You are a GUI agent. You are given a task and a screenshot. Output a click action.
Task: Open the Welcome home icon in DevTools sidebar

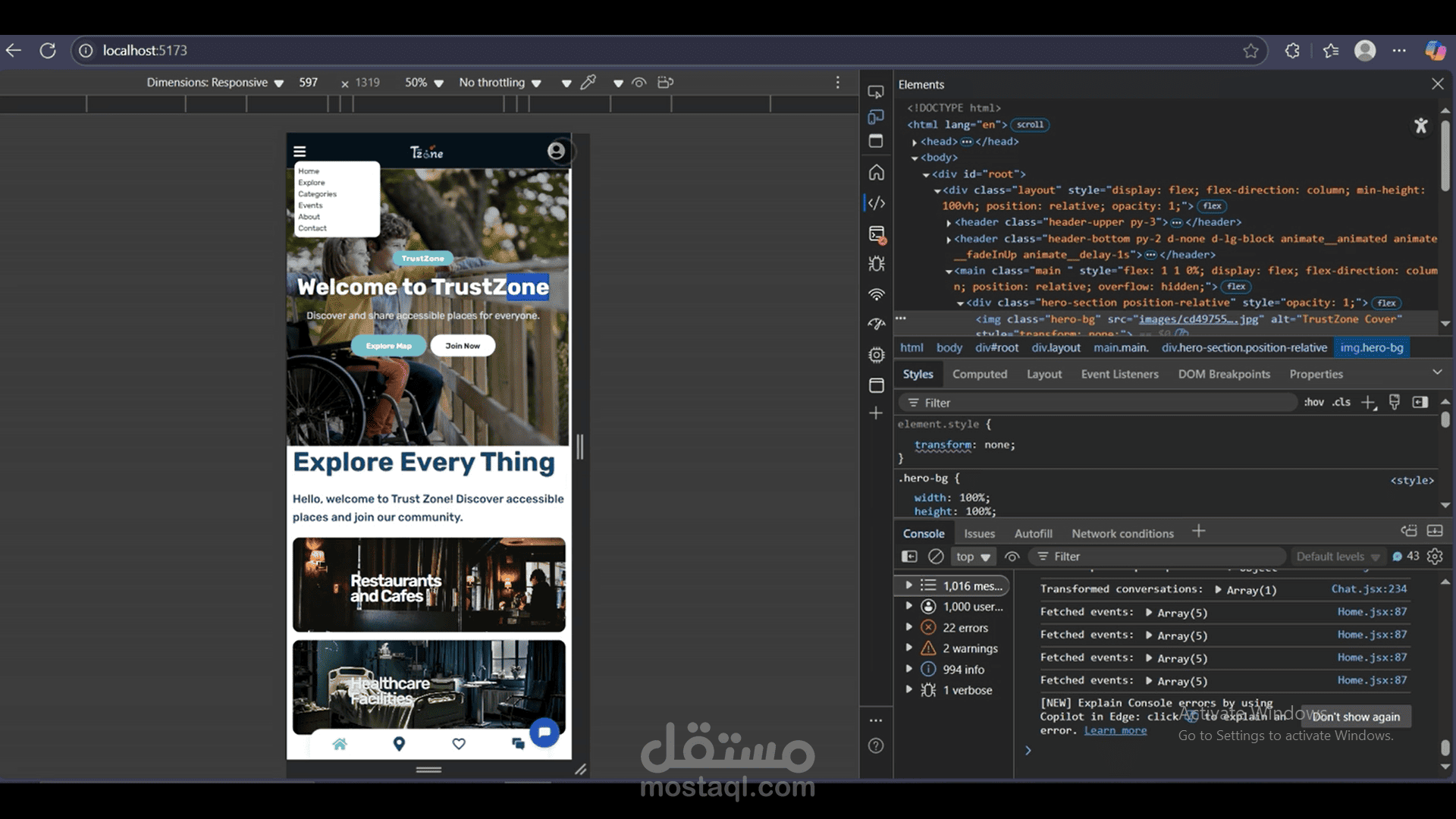pyautogui.click(x=876, y=172)
